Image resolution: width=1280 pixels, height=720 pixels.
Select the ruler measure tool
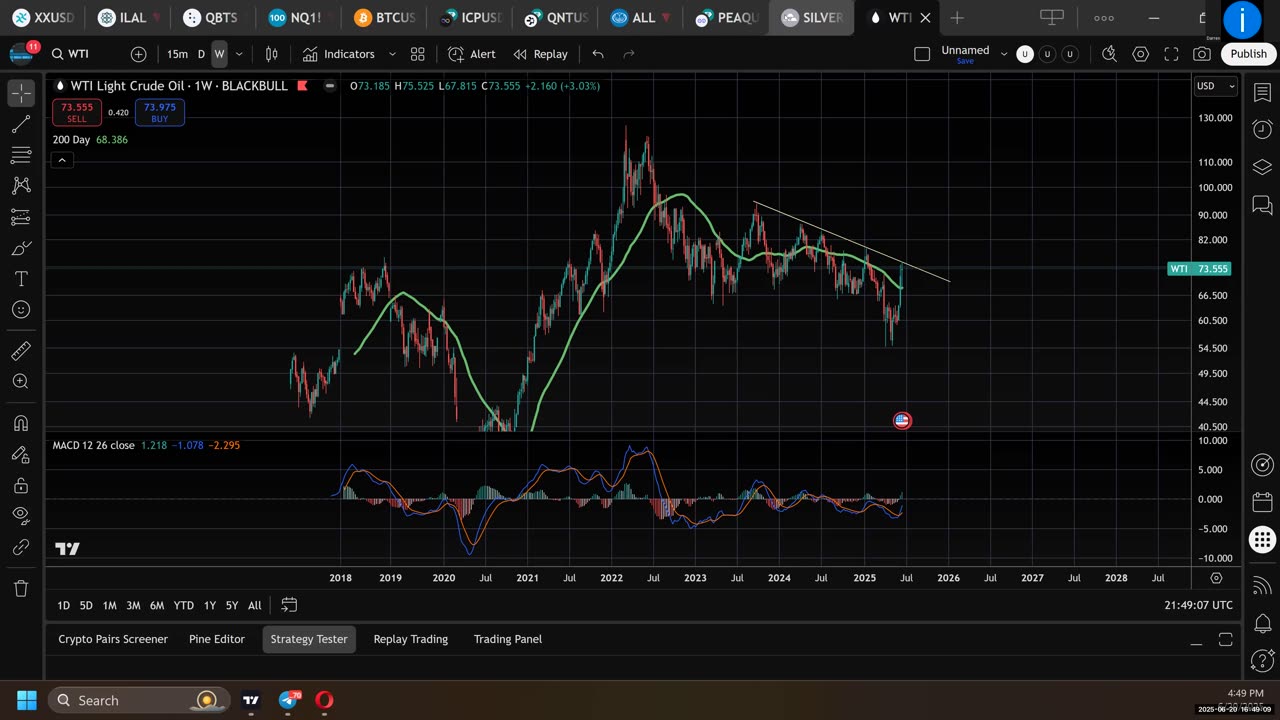[21, 350]
